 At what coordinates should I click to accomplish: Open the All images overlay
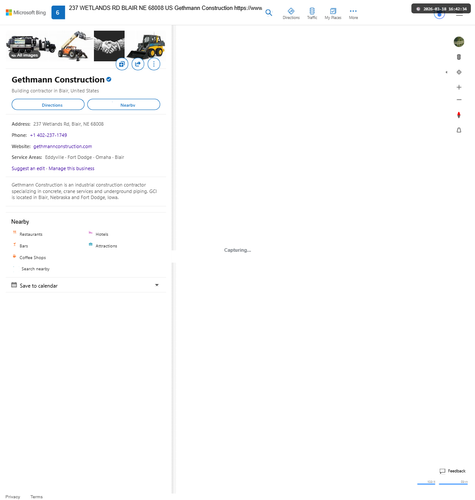pos(25,55)
